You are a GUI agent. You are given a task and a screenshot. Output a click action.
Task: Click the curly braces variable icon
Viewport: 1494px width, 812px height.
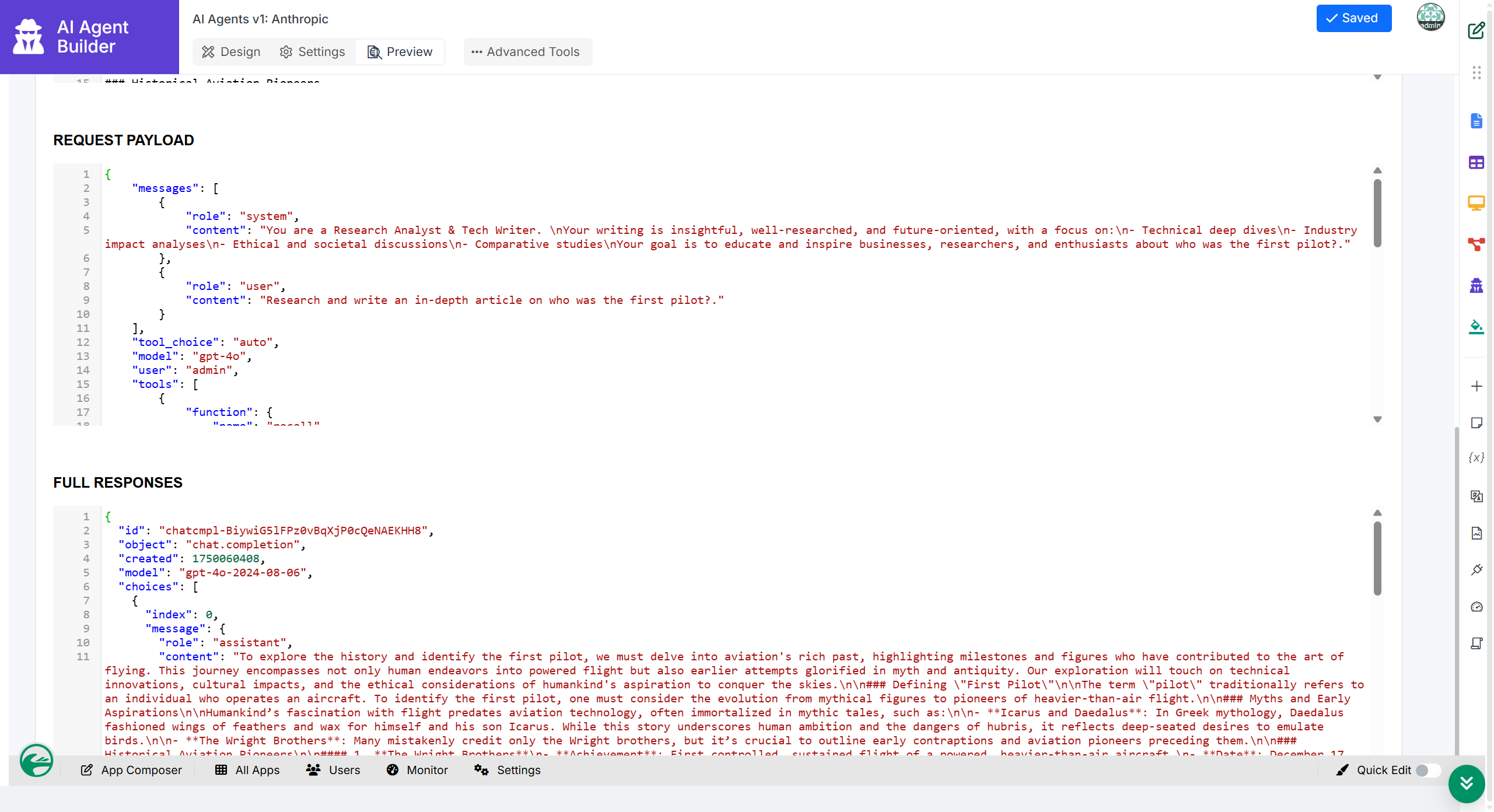pyautogui.click(x=1476, y=458)
